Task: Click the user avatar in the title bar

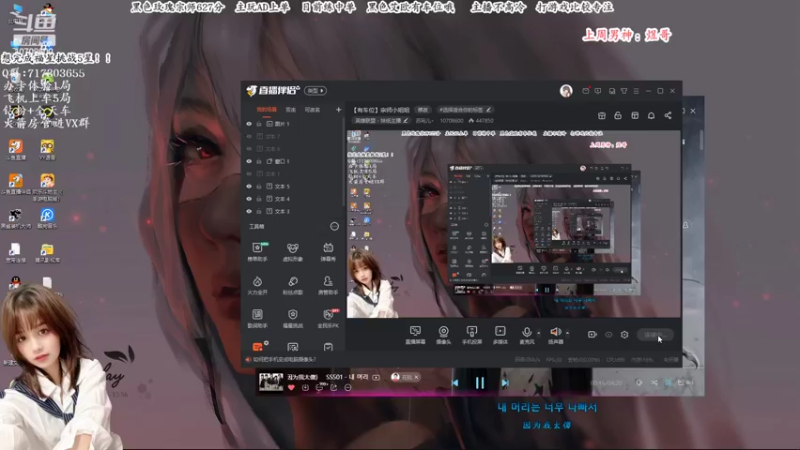Action: click(566, 91)
